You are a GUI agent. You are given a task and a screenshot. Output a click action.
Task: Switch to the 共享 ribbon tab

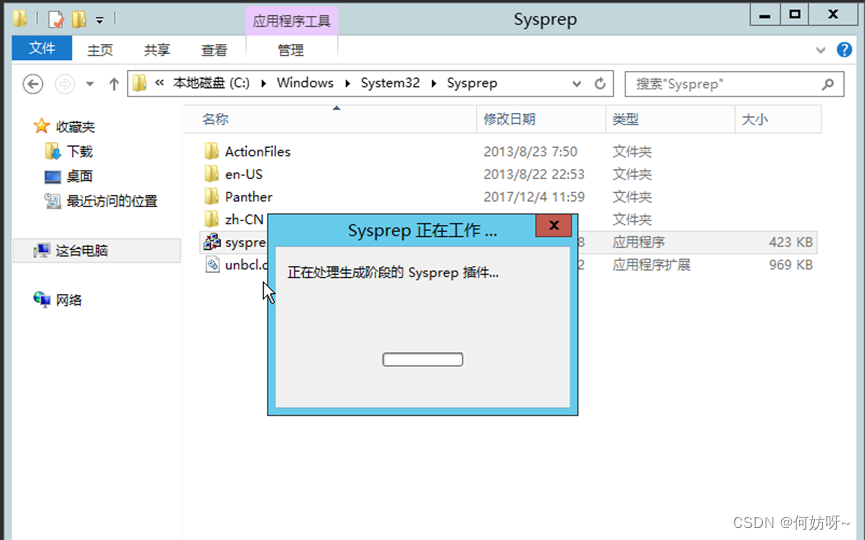(157, 50)
